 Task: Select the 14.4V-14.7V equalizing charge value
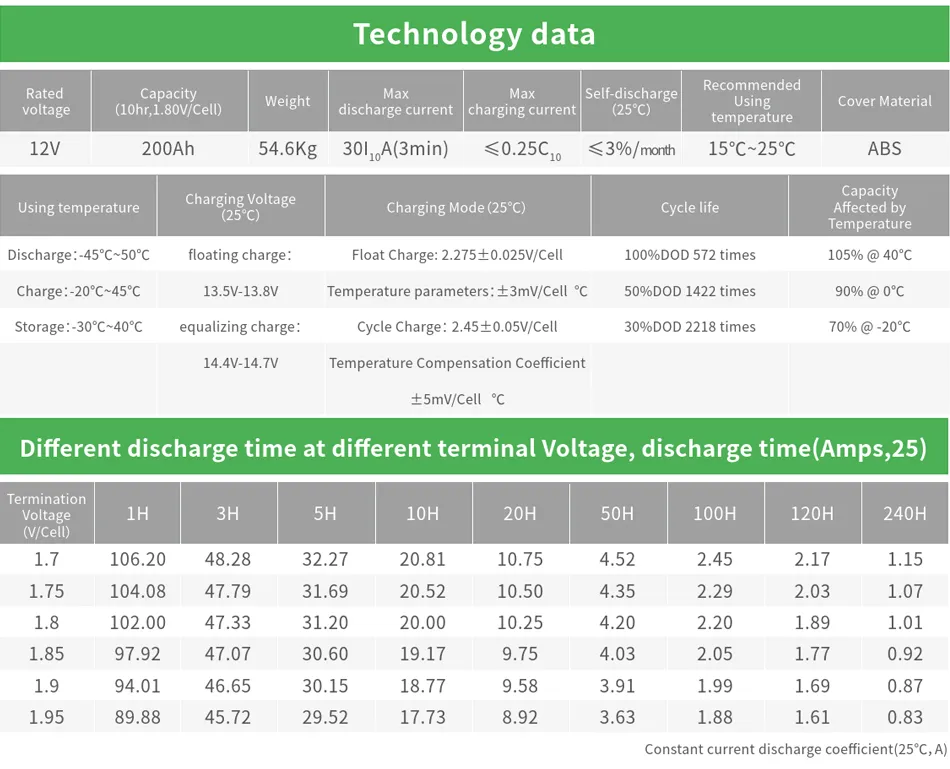(240, 363)
